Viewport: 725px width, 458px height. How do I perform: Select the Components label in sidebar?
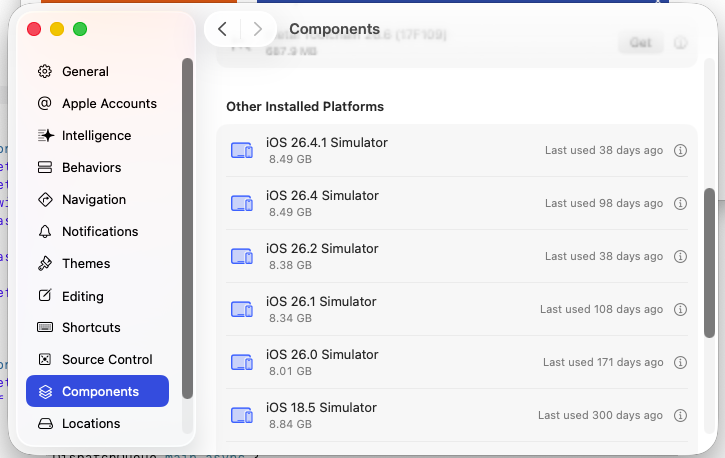[x=100, y=391]
